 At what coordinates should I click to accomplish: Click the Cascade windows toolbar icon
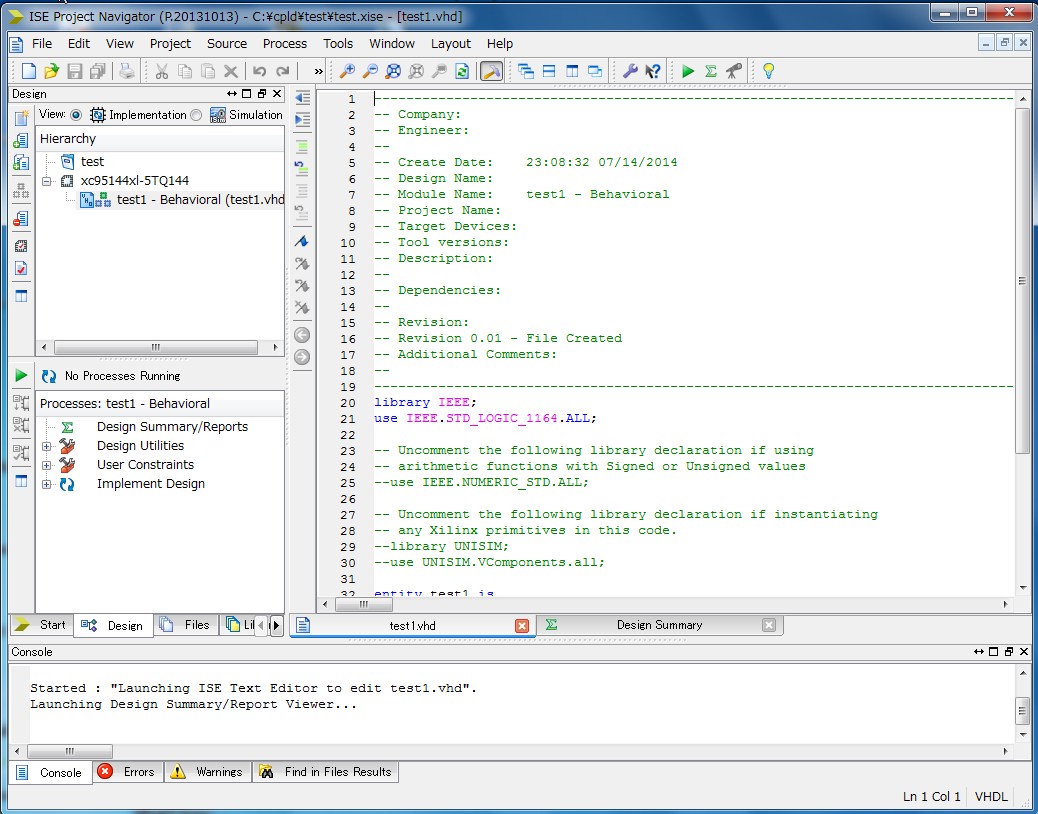[526, 71]
